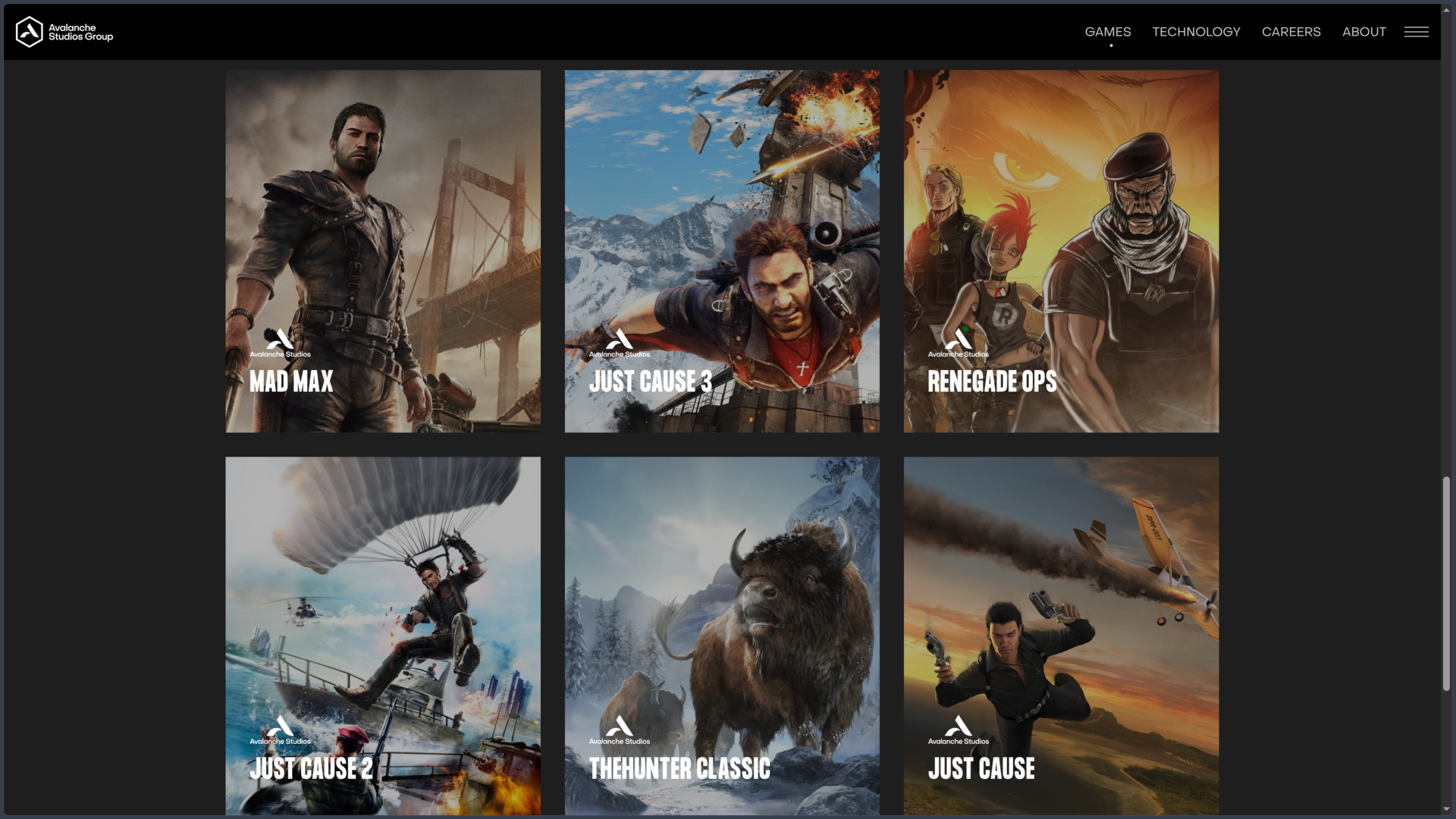Click Avalanche Studios logo on theHunter Classic card

[x=620, y=730]
